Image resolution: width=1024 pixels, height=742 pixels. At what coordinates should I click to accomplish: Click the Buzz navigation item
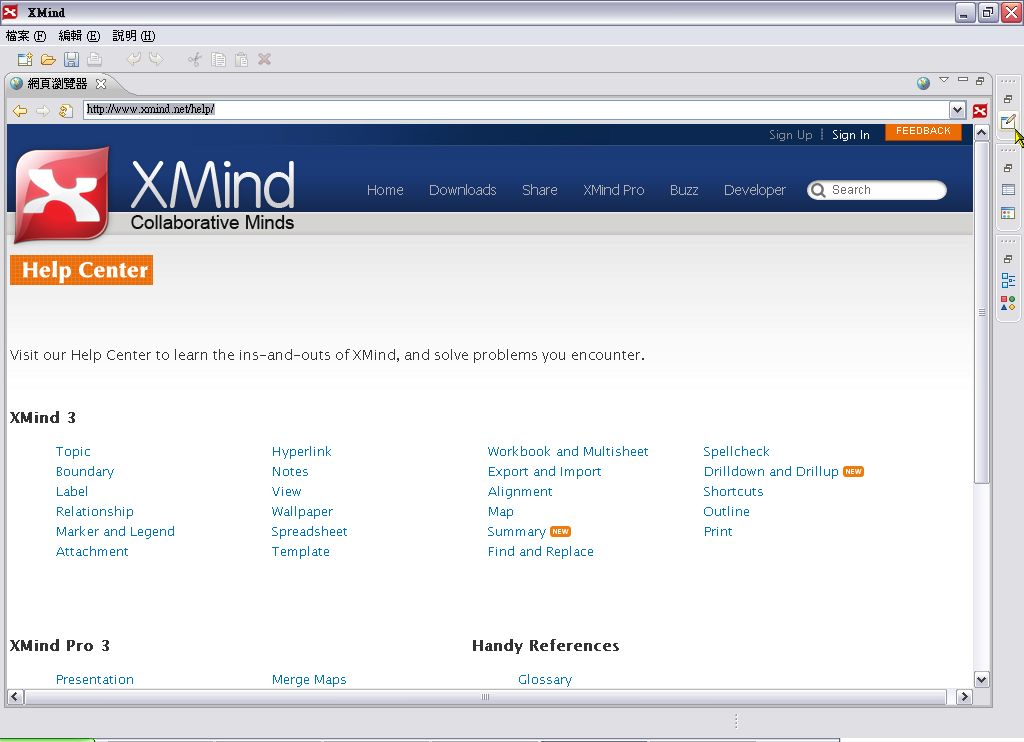tap(684, 190)
